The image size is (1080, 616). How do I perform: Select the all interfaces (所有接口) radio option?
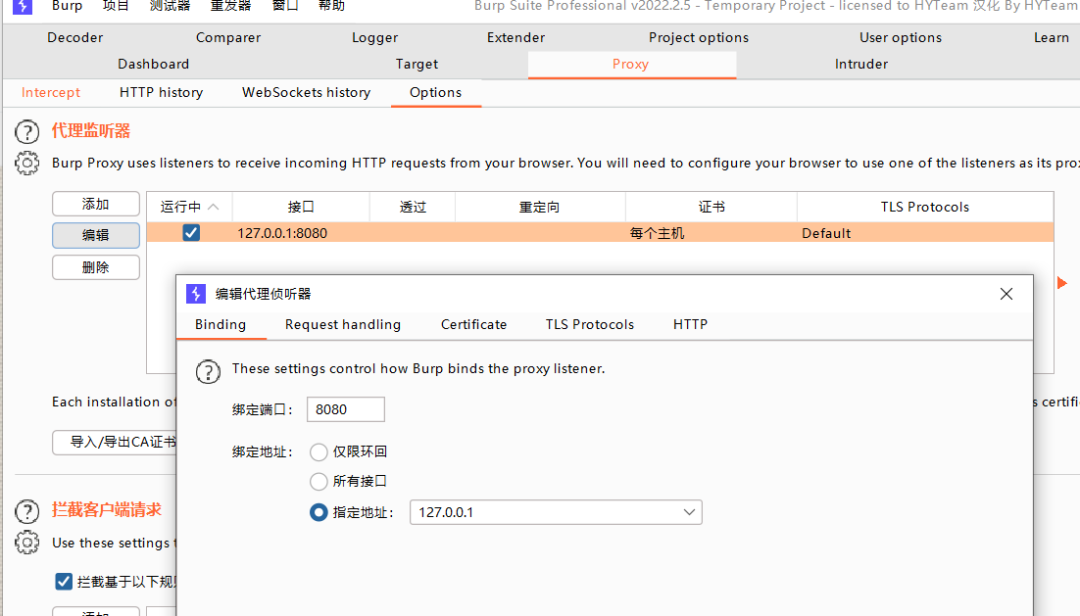pyautogui.click(x=318, y=481)
